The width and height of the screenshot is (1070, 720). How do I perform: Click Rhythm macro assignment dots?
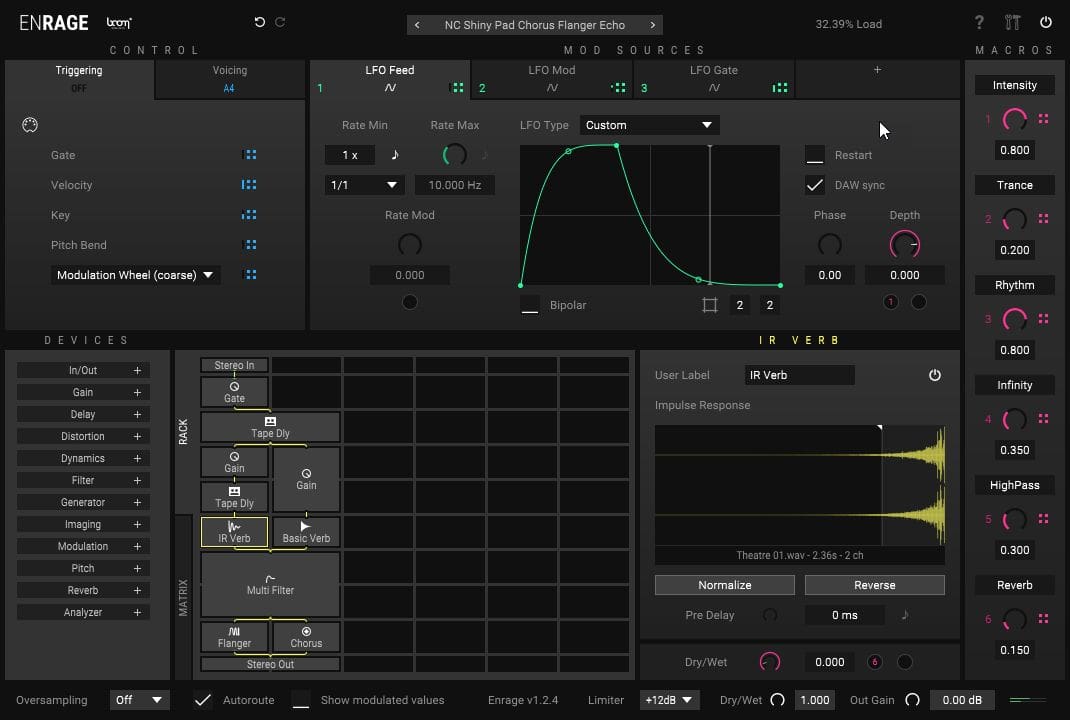[x=1043, y=319]
